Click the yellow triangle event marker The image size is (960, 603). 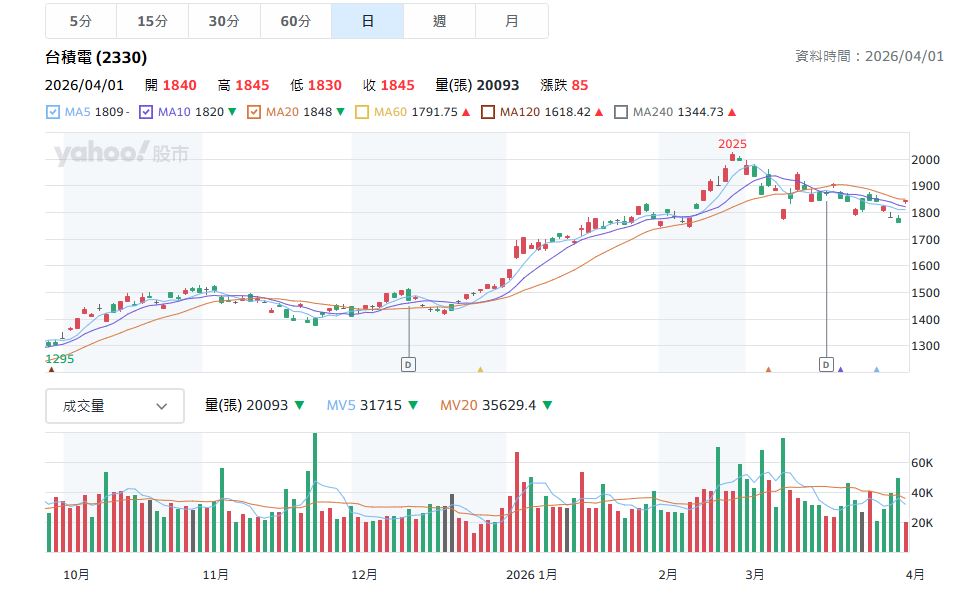click(480, 370)
